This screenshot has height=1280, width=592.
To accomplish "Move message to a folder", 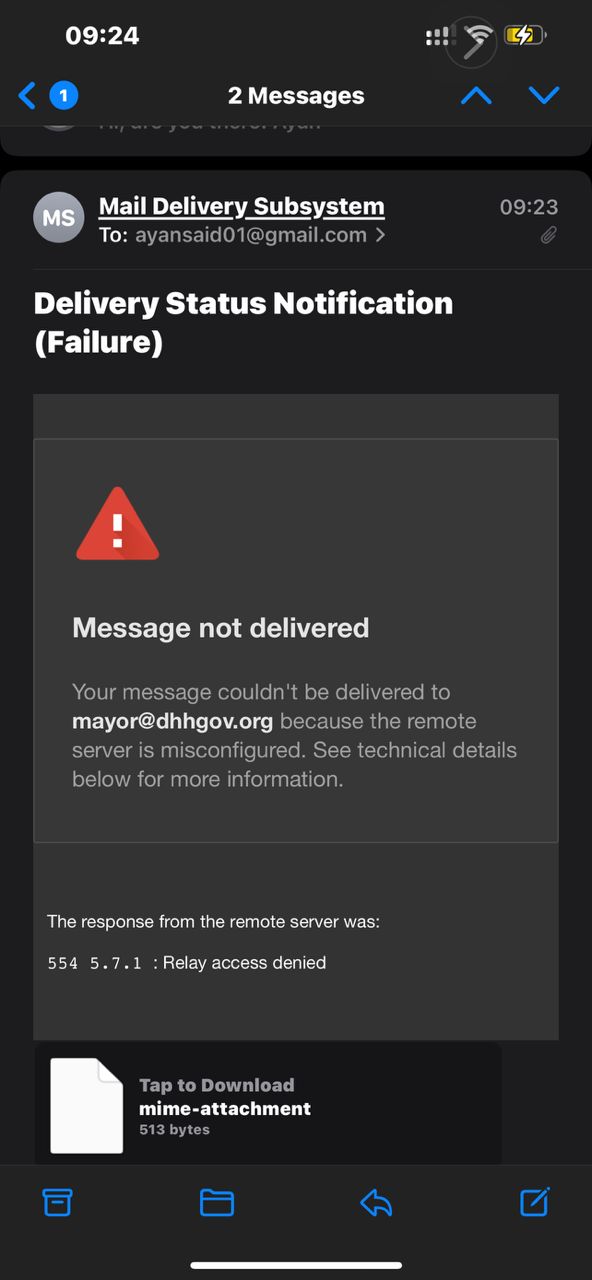I will tap(217, 1202).
